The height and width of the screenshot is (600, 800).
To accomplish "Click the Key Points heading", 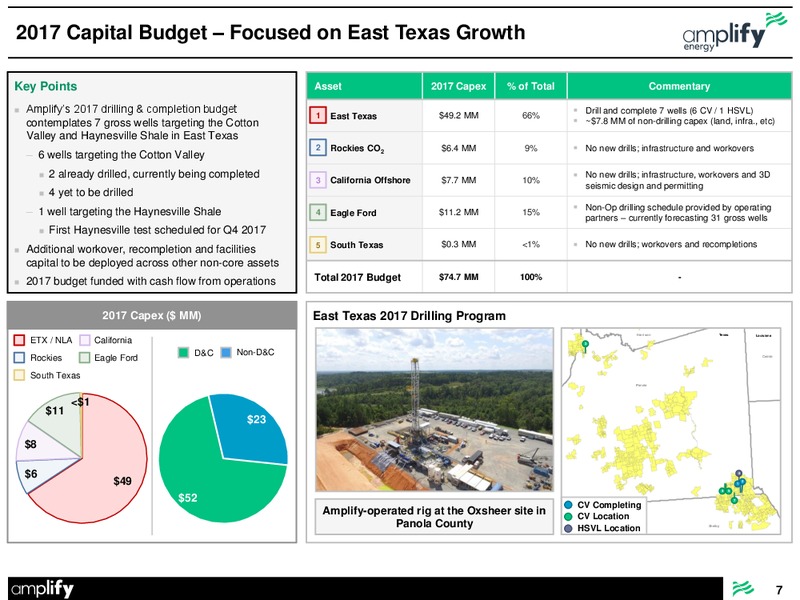I will (45, 86).
